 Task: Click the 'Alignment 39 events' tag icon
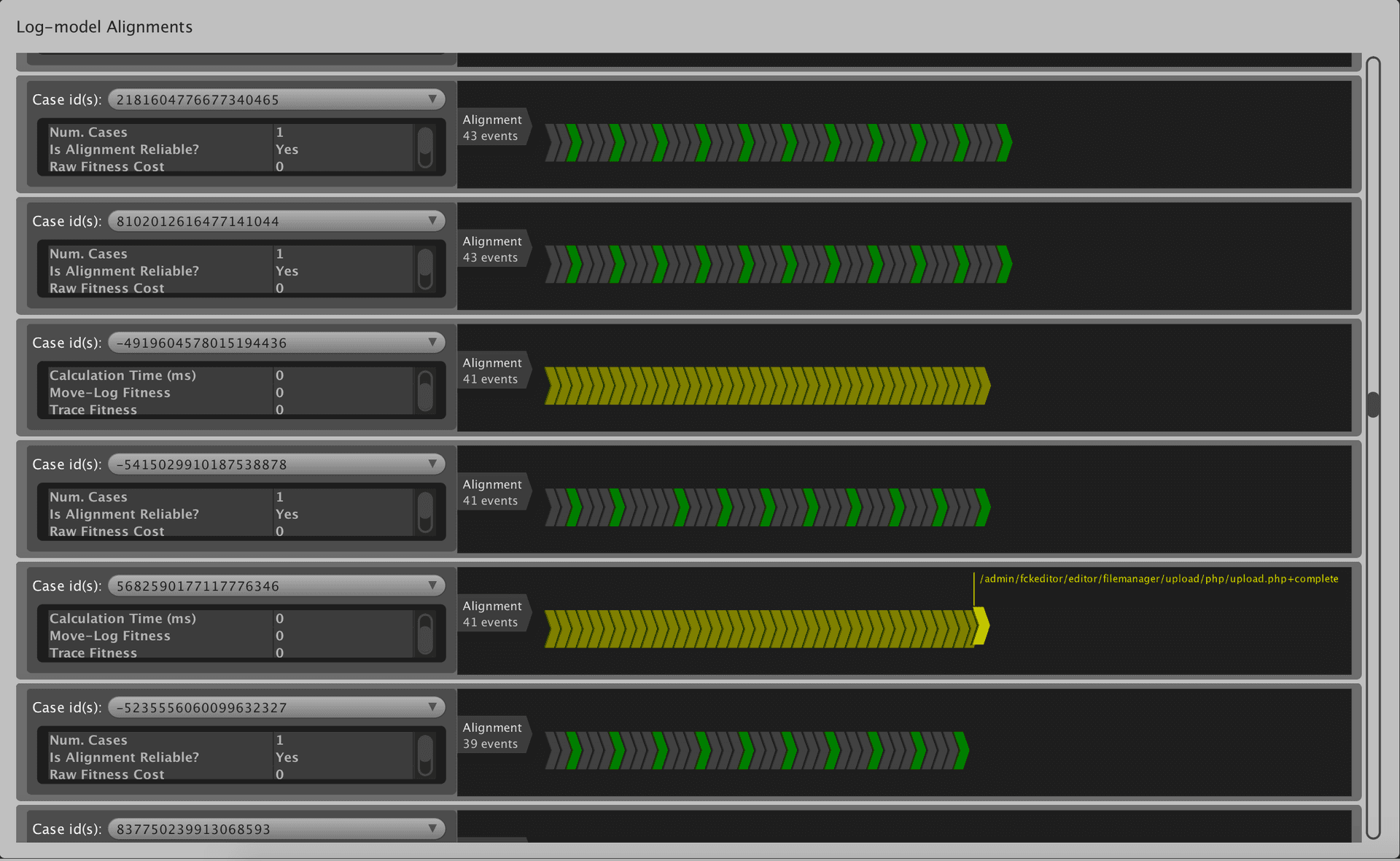click(492, 736)
